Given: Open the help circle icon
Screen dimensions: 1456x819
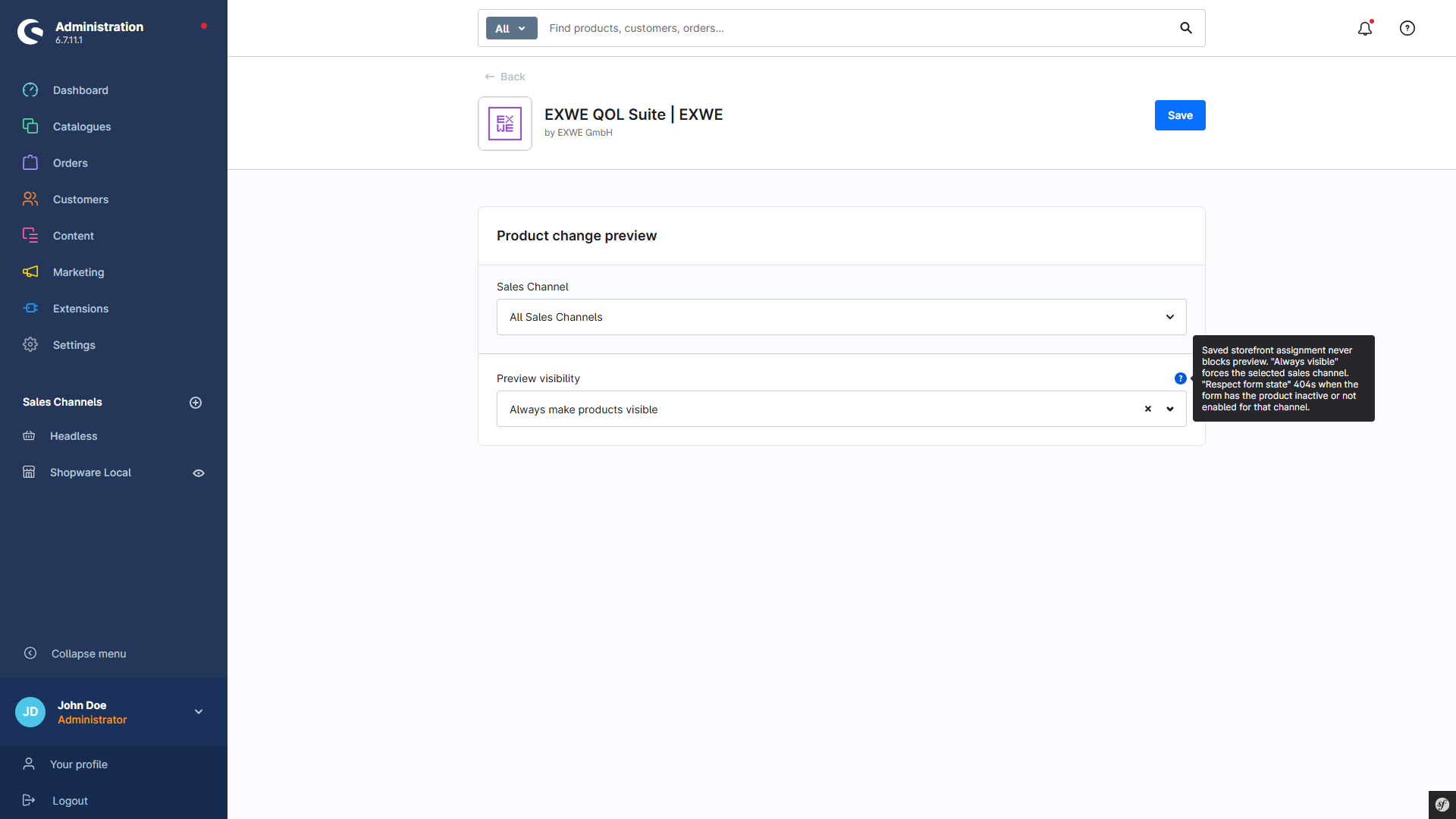Looking at the screenshot, I should [x=1407, y=28].
